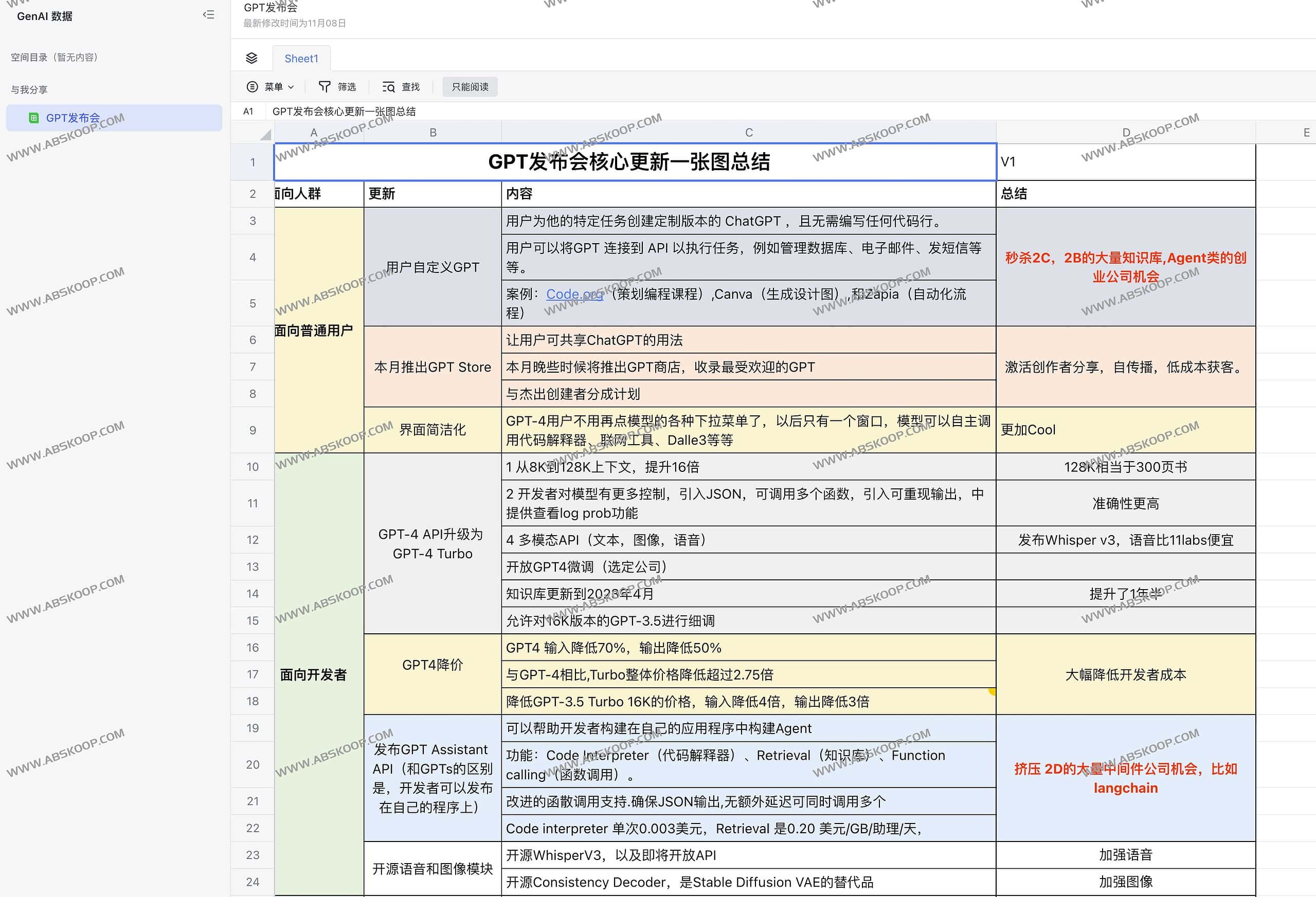Open GPT发布会 in the shared list
Screen dimensions: 1316x897
point(73,118)
